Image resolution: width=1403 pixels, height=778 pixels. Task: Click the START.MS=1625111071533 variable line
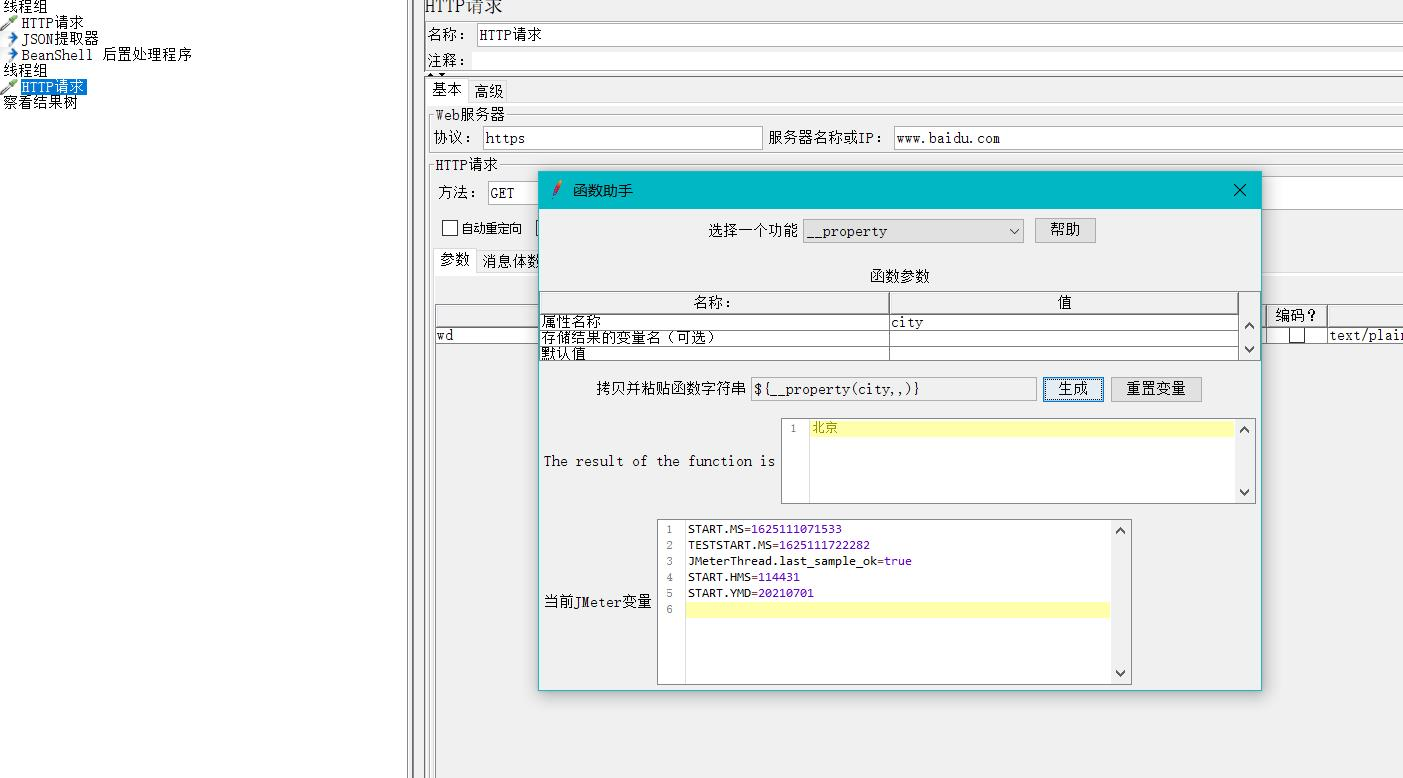point(765,529)
